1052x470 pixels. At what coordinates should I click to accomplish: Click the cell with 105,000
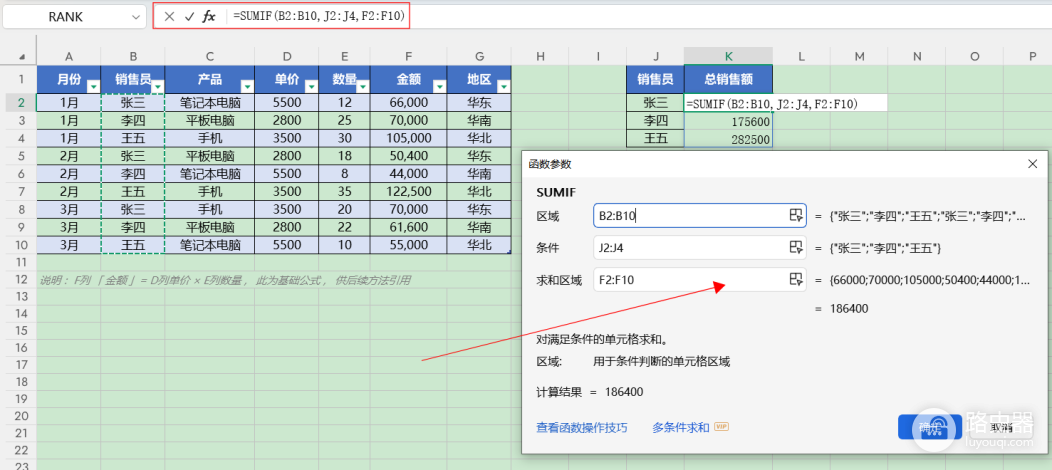pyautogui.click(x=409, y=138)
